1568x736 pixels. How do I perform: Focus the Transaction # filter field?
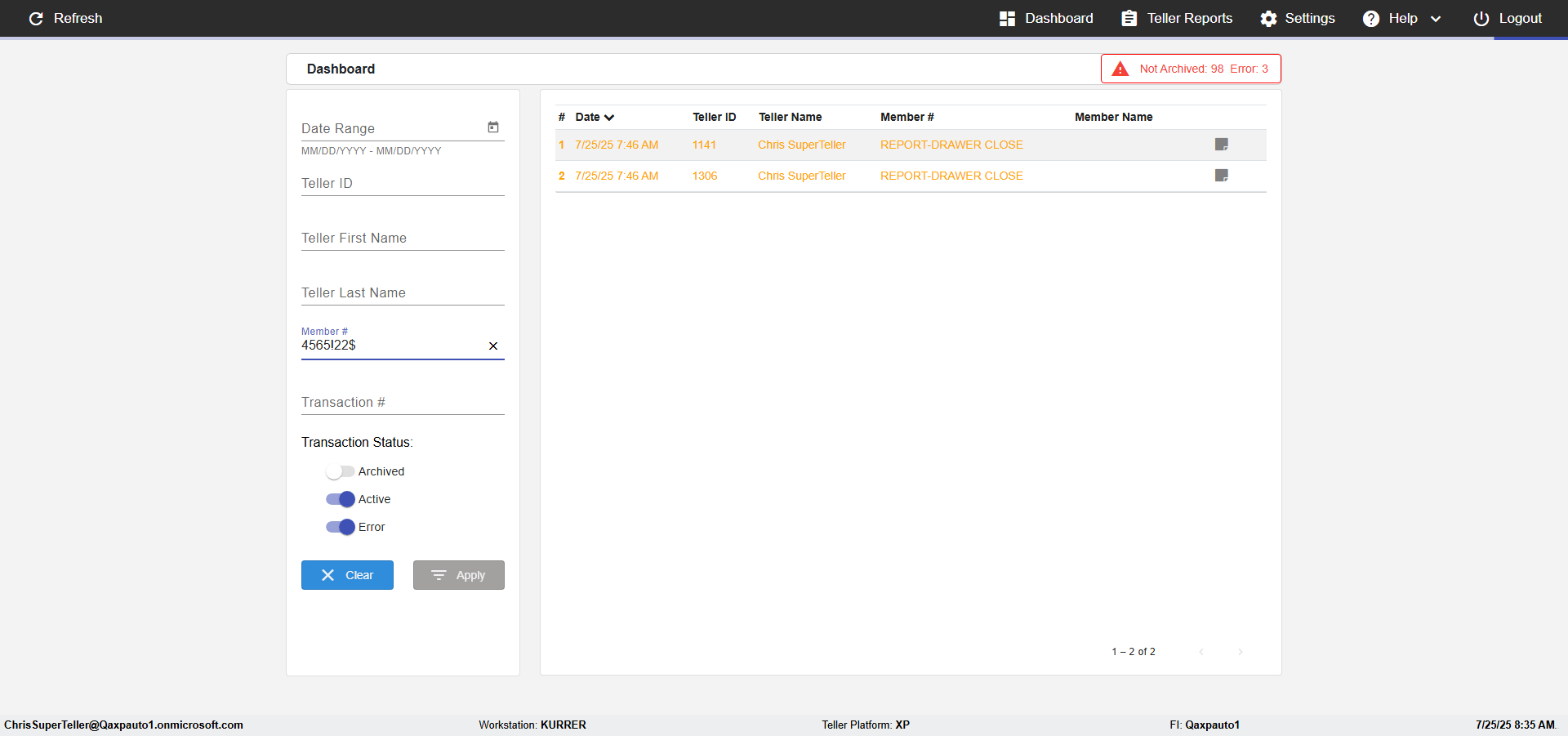coord(403,402)
